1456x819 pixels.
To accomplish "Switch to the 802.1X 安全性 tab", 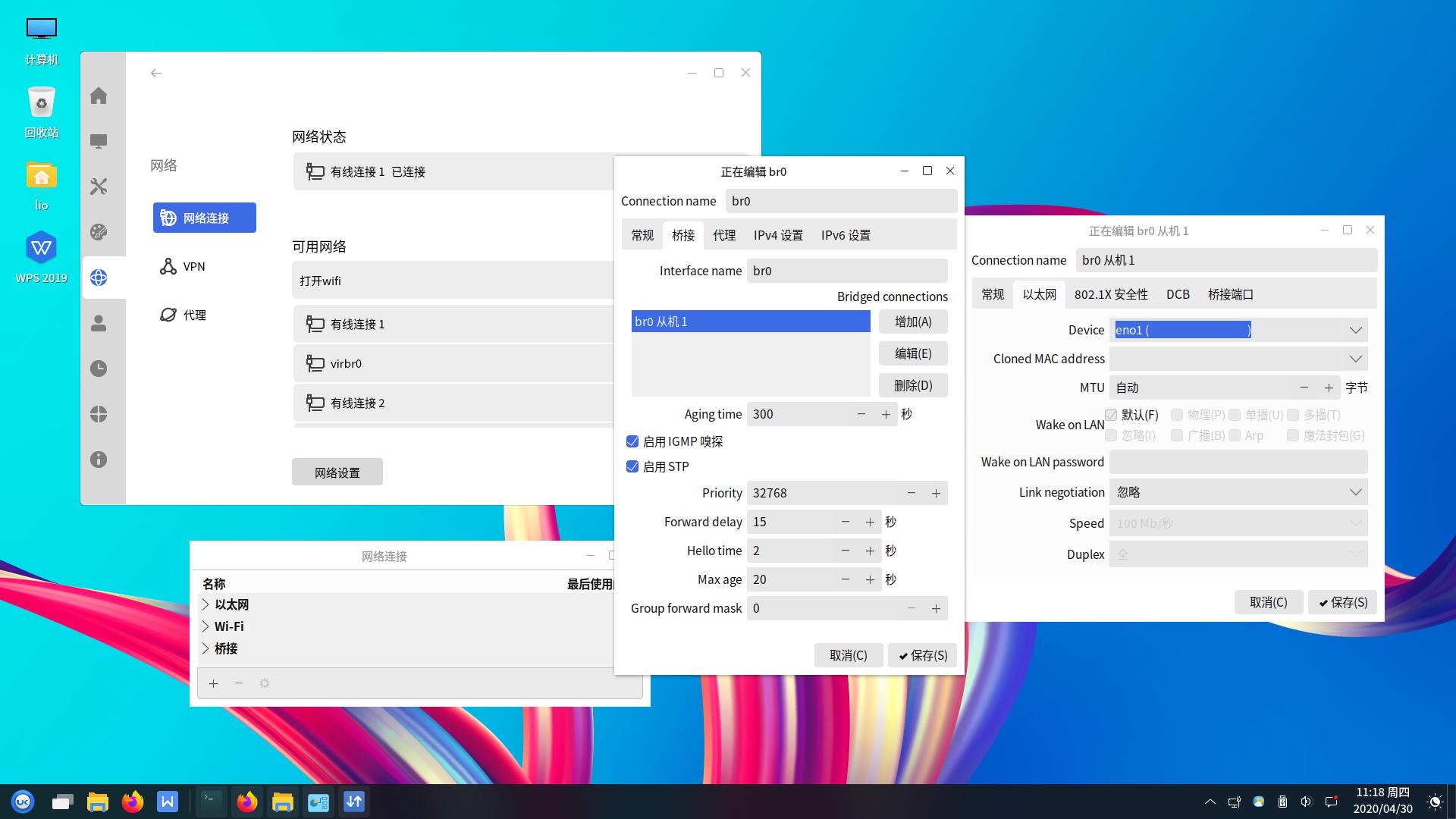I will coord(1111,294).
